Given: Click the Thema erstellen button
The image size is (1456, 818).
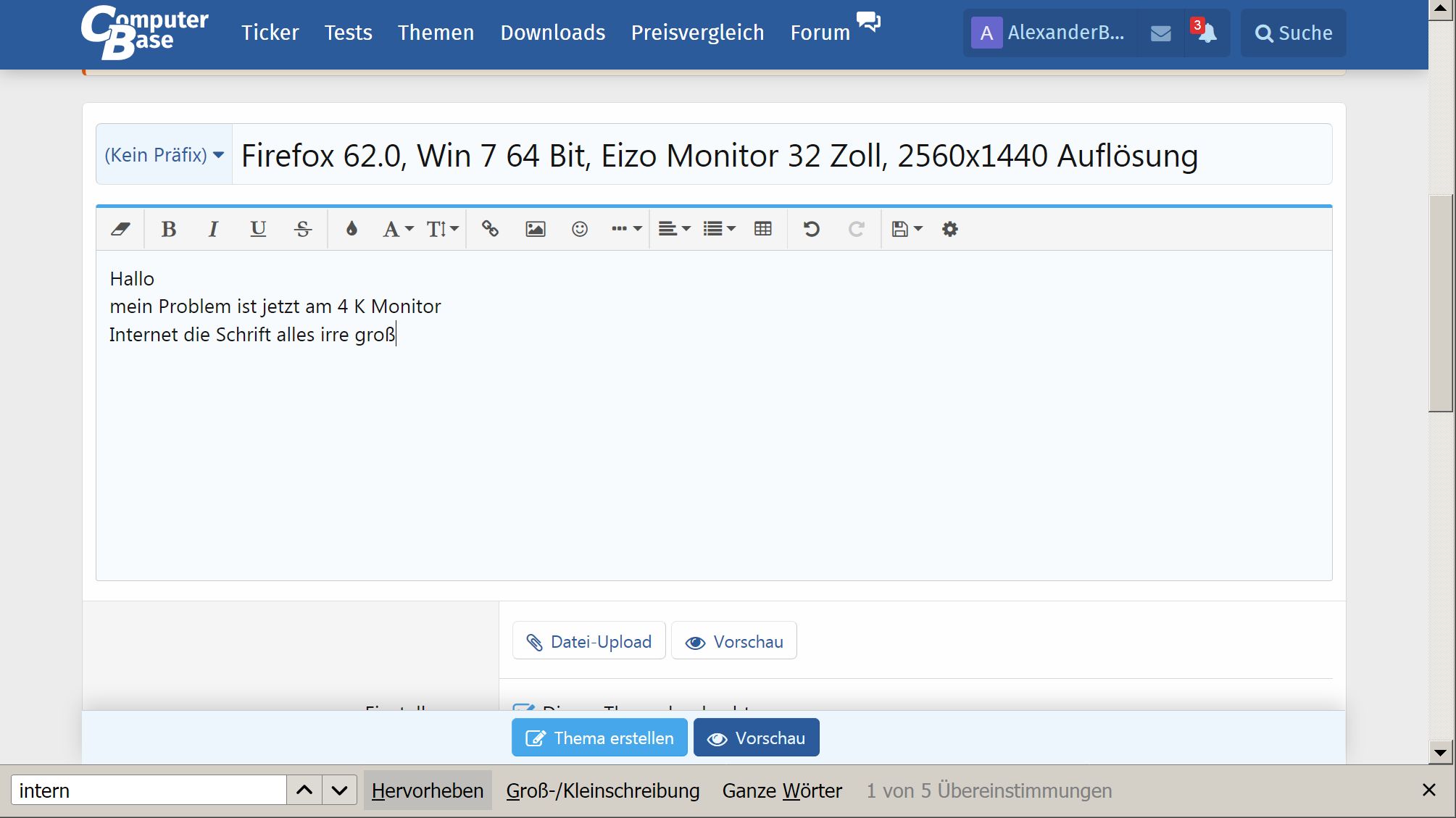Looking at the screenshot, I should coord(599,738).
